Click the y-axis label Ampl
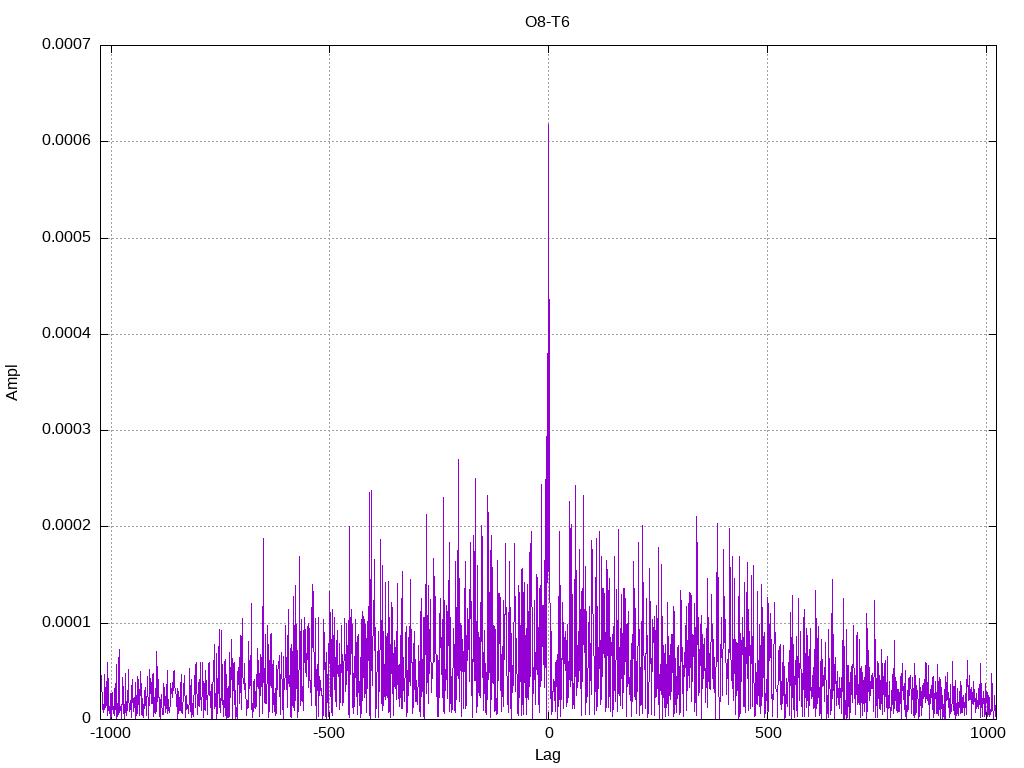This screenshot has height=768, width=1024. [x=12, y=383]
